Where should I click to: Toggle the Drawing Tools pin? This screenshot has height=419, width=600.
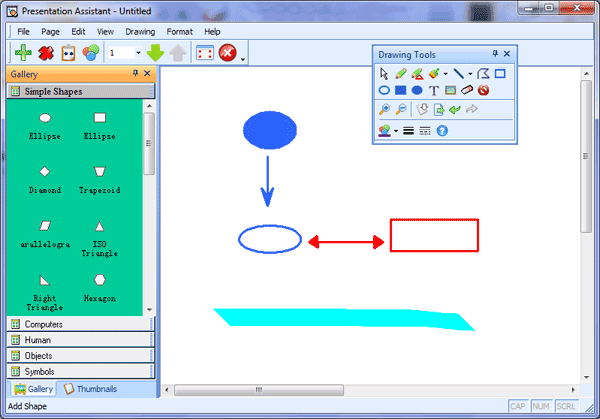pos(494,54)
